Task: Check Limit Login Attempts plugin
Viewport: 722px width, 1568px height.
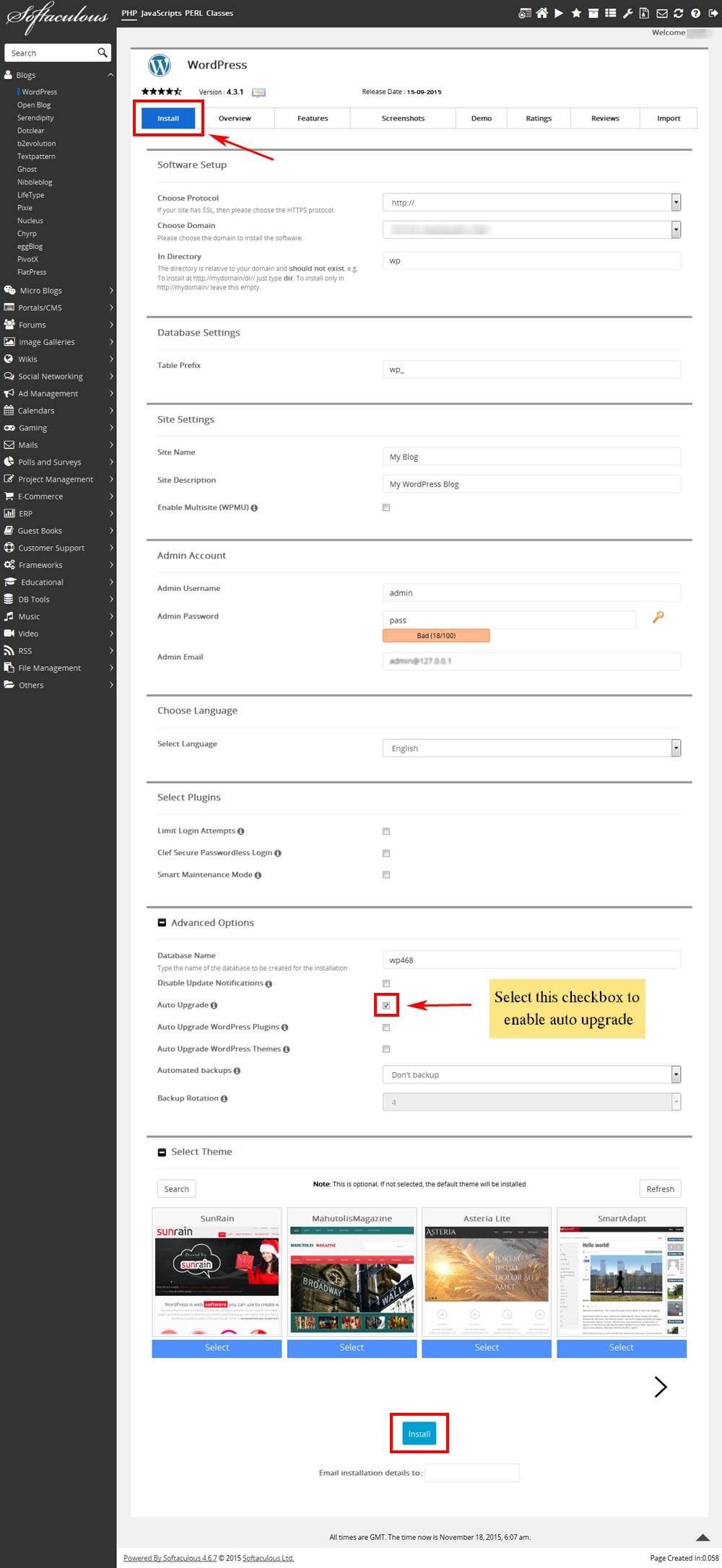Action: [x=386, y=831]
